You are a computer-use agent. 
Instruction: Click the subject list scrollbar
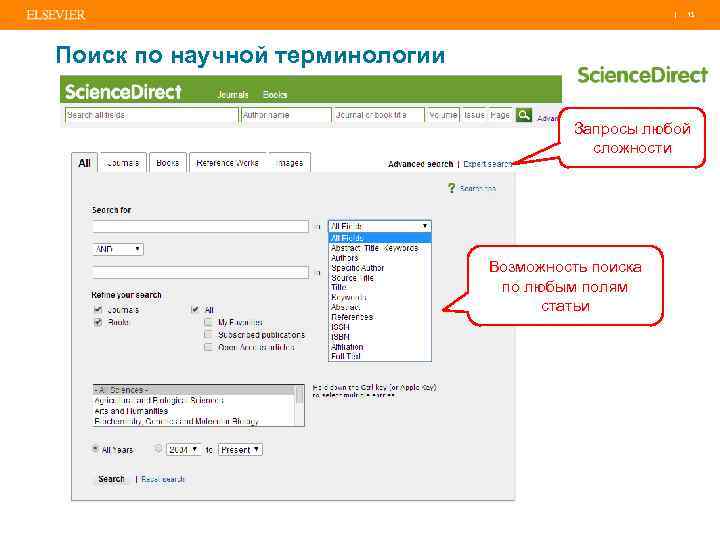(300, 405)
